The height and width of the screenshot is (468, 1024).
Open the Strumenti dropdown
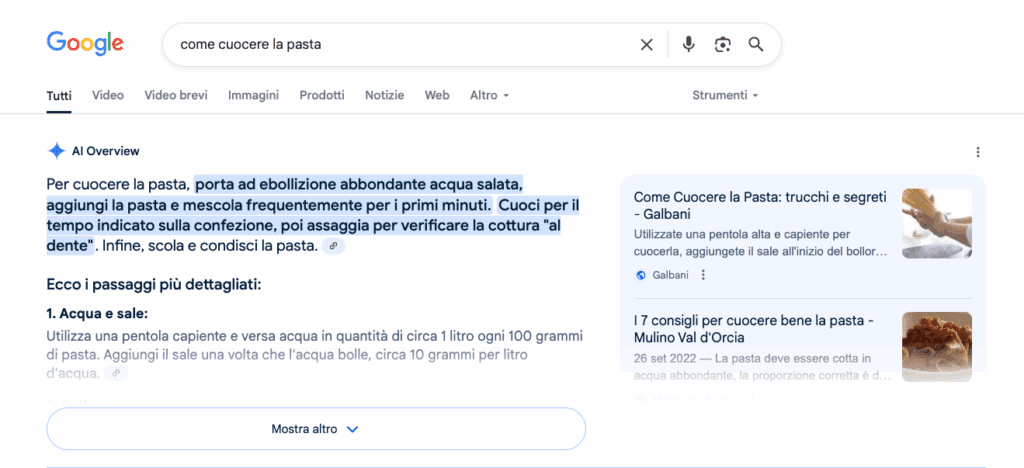[x=725, y=95]
